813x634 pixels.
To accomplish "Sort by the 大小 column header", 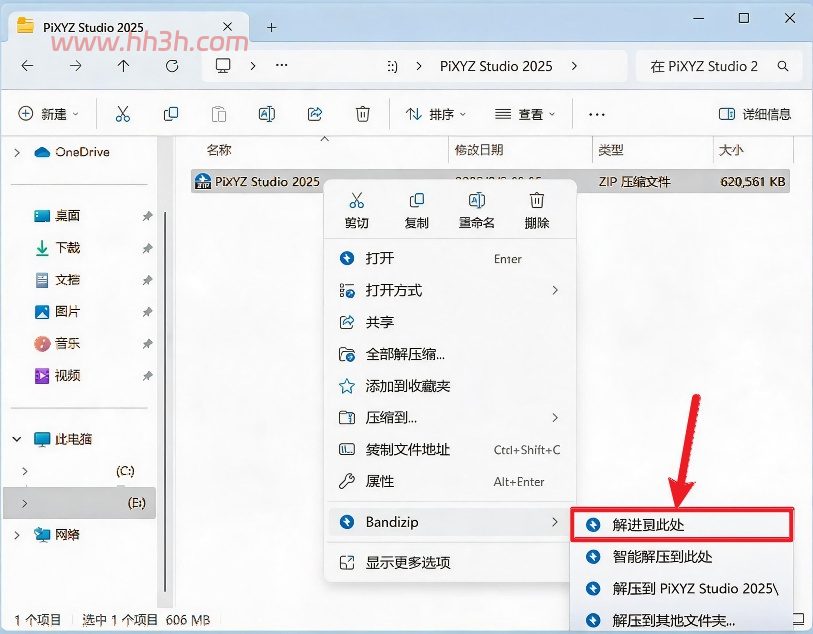I will (731, 150).
